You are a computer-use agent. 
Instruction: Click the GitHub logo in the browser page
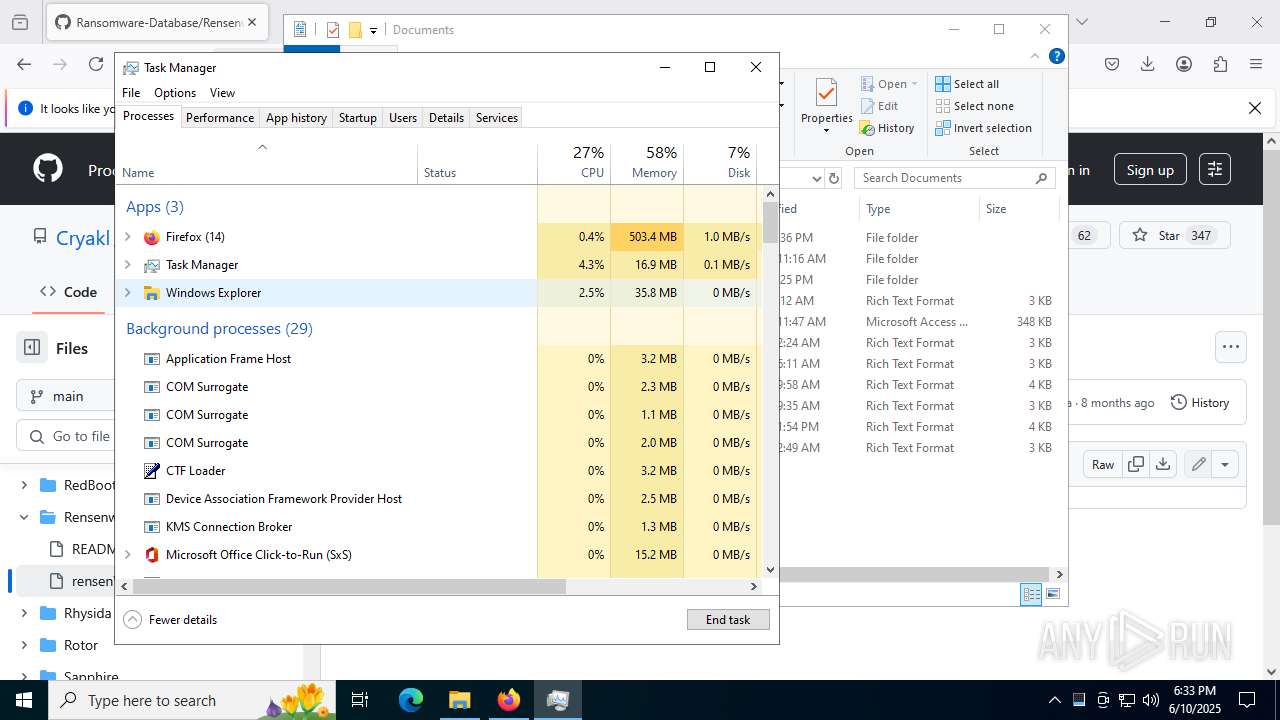point(48,169)
